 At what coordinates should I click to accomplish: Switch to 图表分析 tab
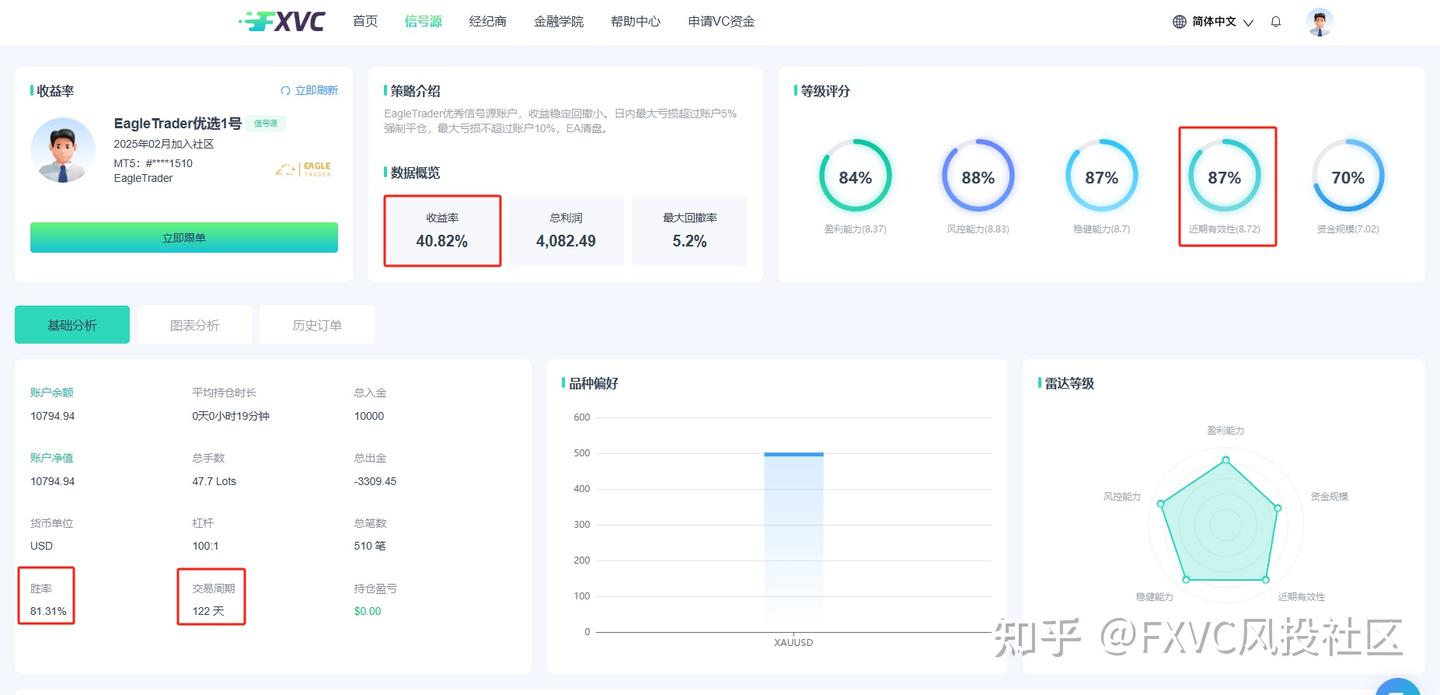(194, 325)
